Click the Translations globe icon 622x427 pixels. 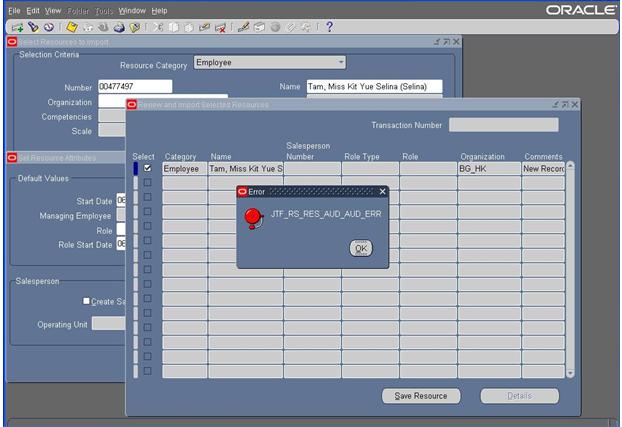pos(275,27)
